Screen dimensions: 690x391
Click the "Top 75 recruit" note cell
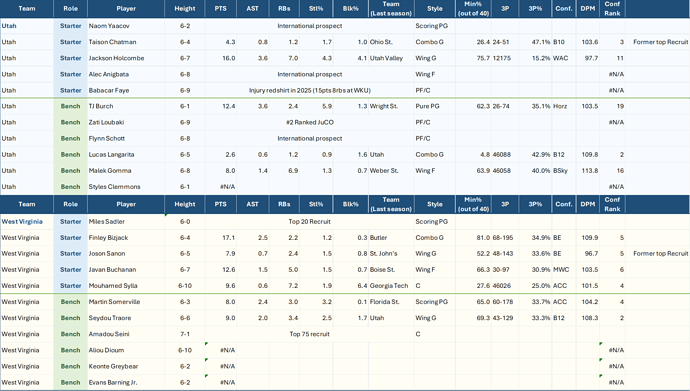(x=309, y=334)
